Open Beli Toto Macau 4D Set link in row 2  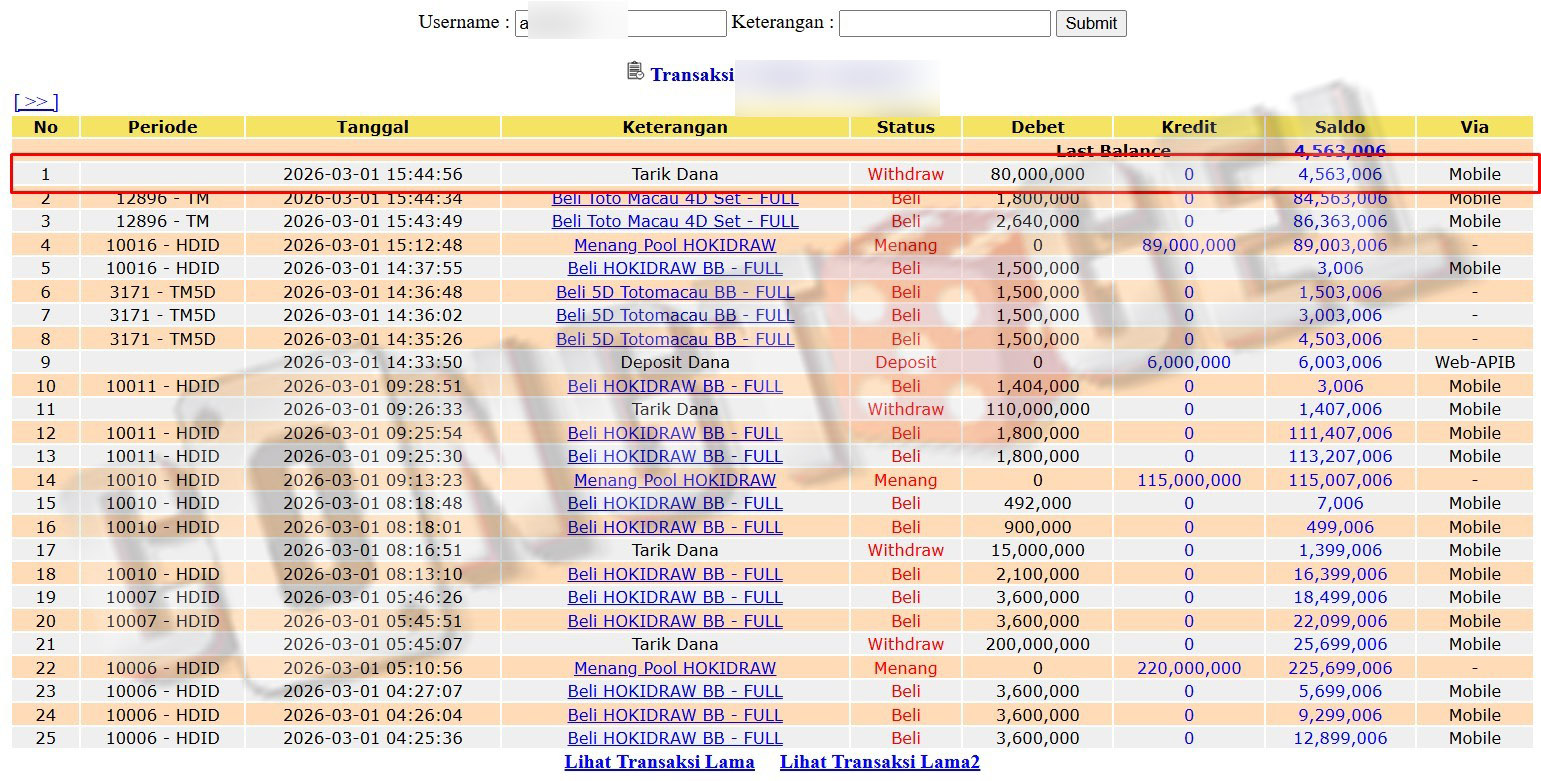pos(675,199)
